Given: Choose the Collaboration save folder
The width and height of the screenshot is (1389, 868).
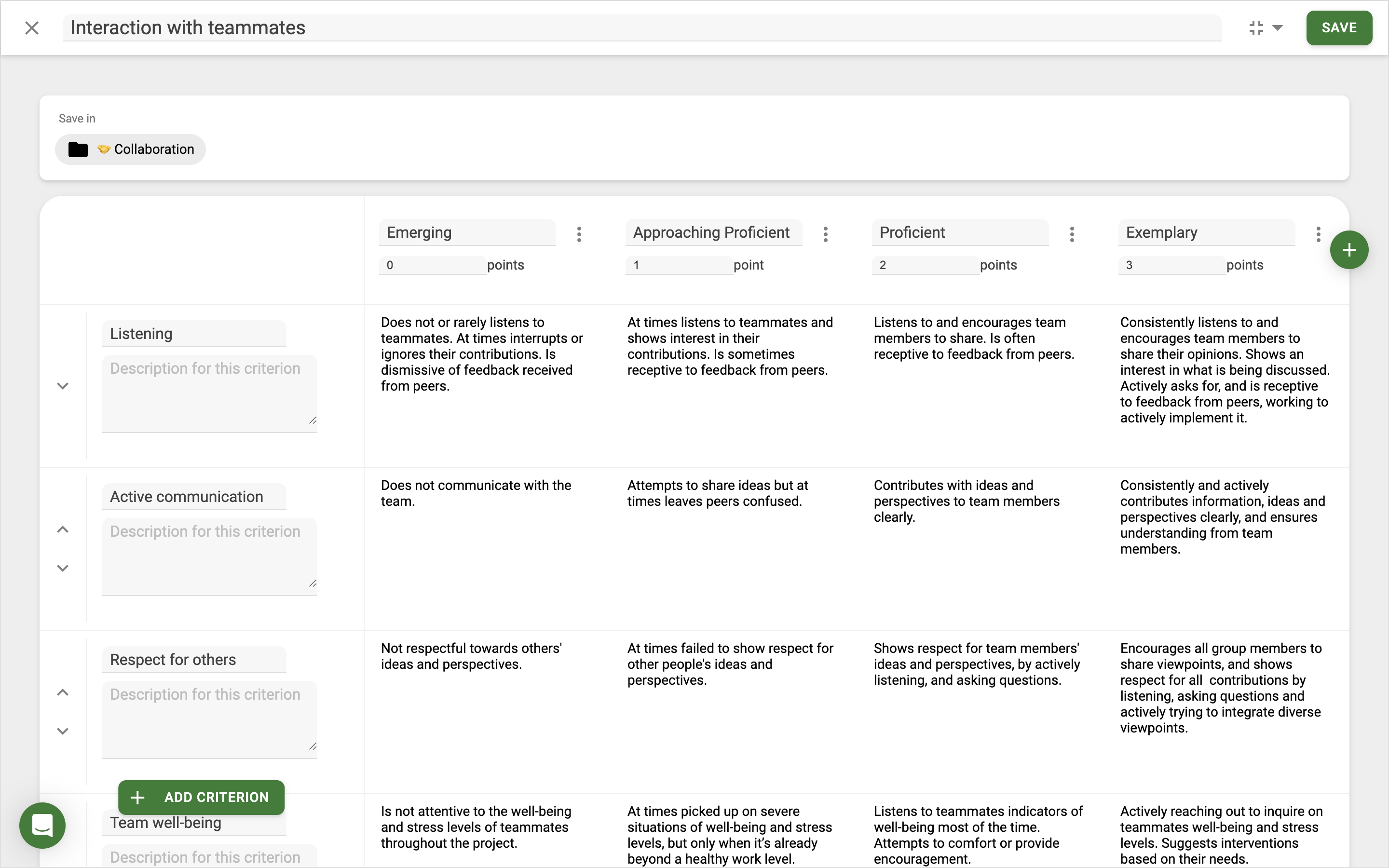Looking at the screenshot, I should pyautogui.click(x=130, y=149).
